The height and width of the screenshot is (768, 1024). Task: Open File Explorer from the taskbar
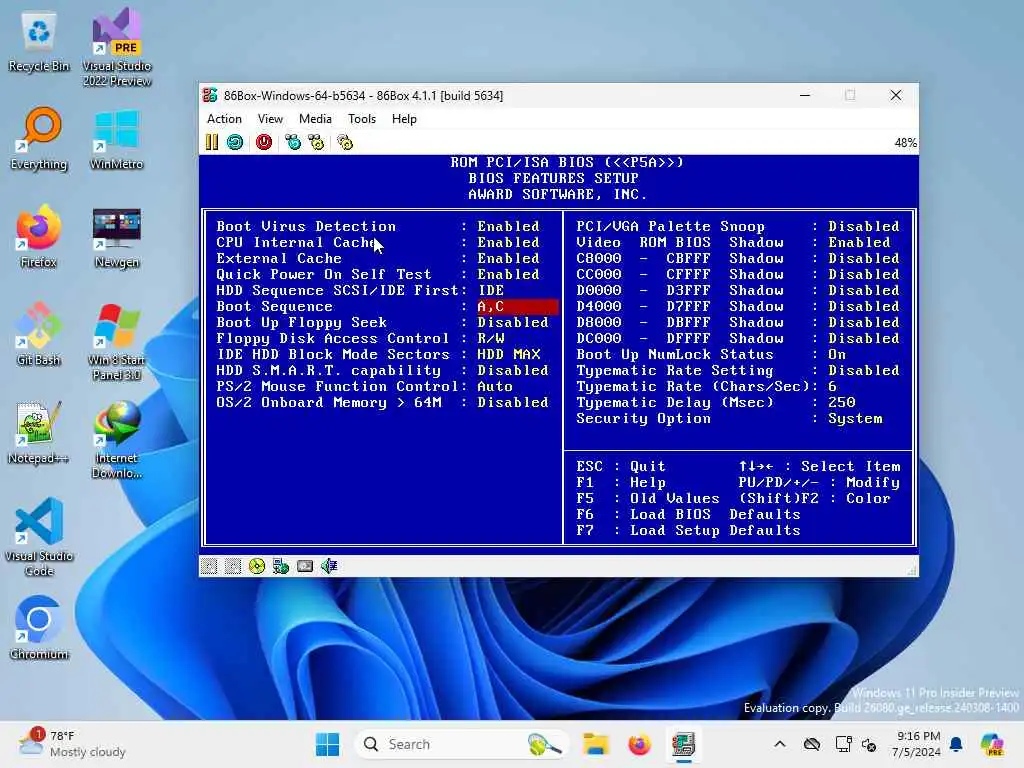pyautogui.click(x=596, y=744)
